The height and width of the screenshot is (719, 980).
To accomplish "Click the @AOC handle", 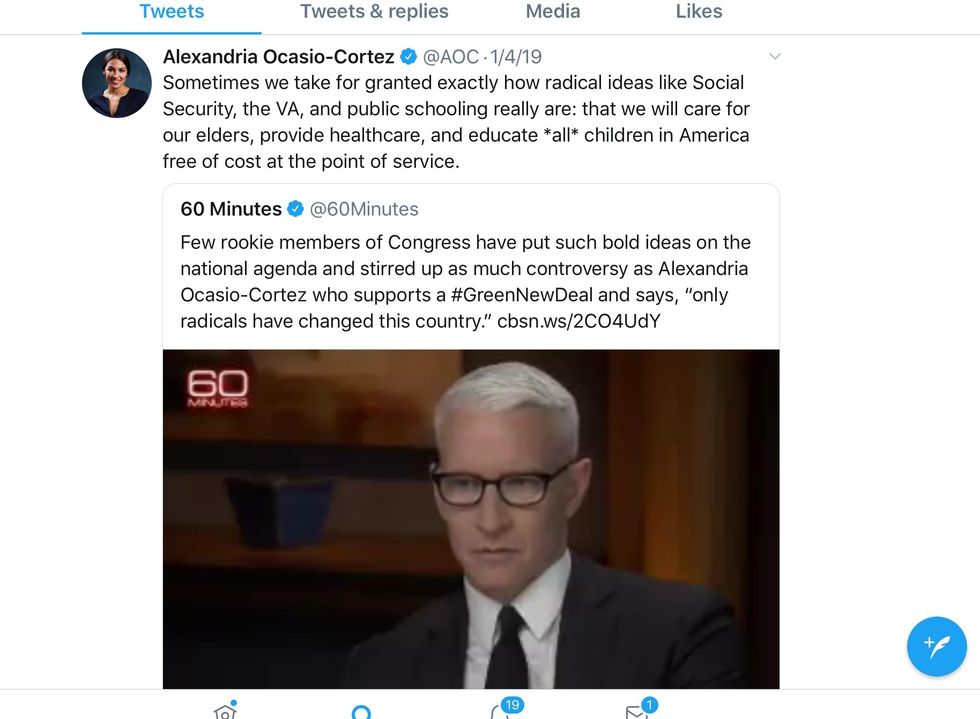I will pyautogui.click(x=451, y=57).
